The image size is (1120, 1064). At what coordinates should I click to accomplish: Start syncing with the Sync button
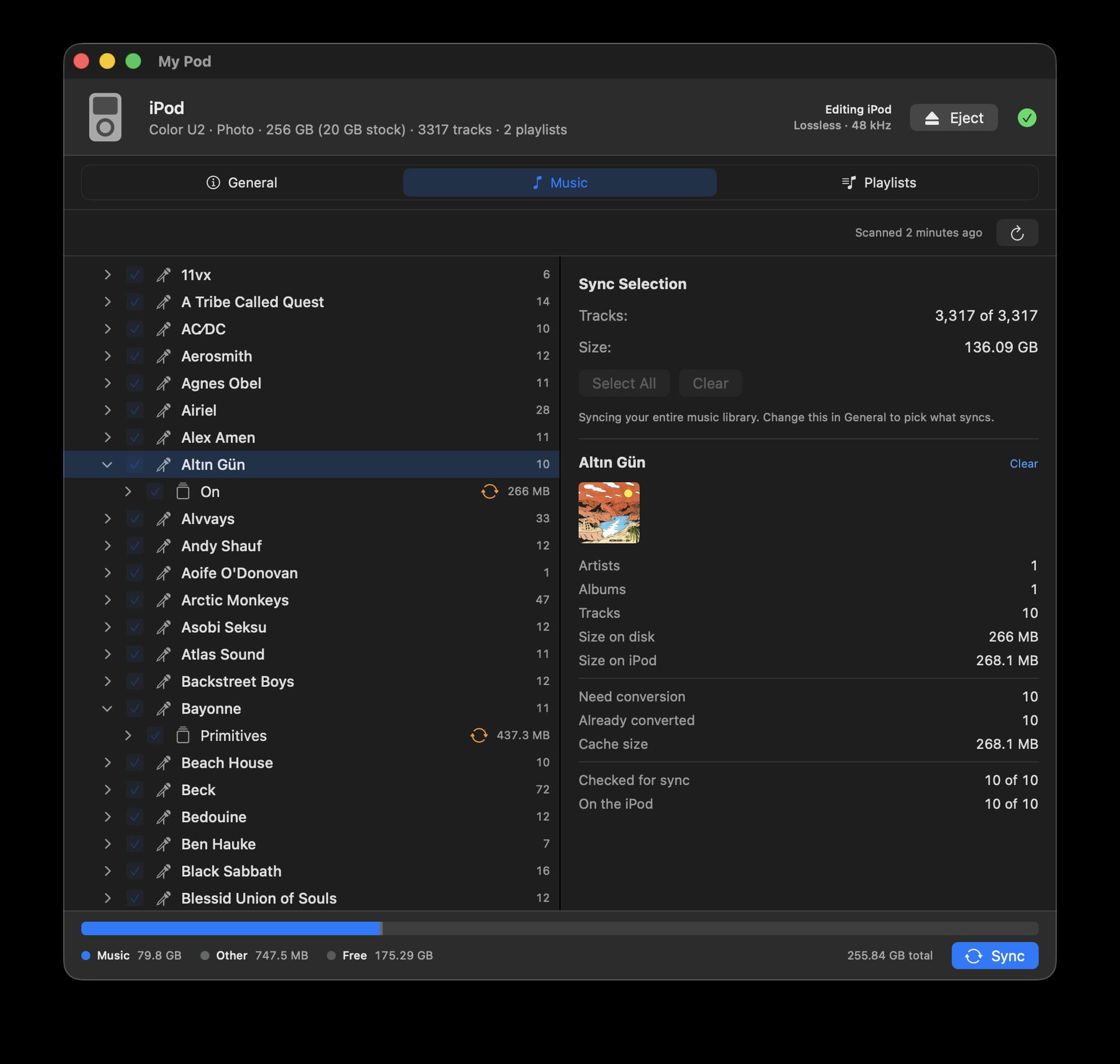click(x=995, y=956)
